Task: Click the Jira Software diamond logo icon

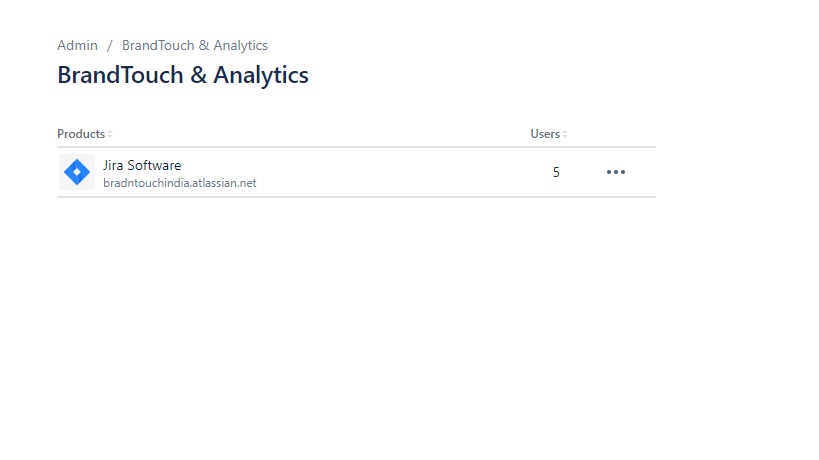Action: tap(77, 172)
